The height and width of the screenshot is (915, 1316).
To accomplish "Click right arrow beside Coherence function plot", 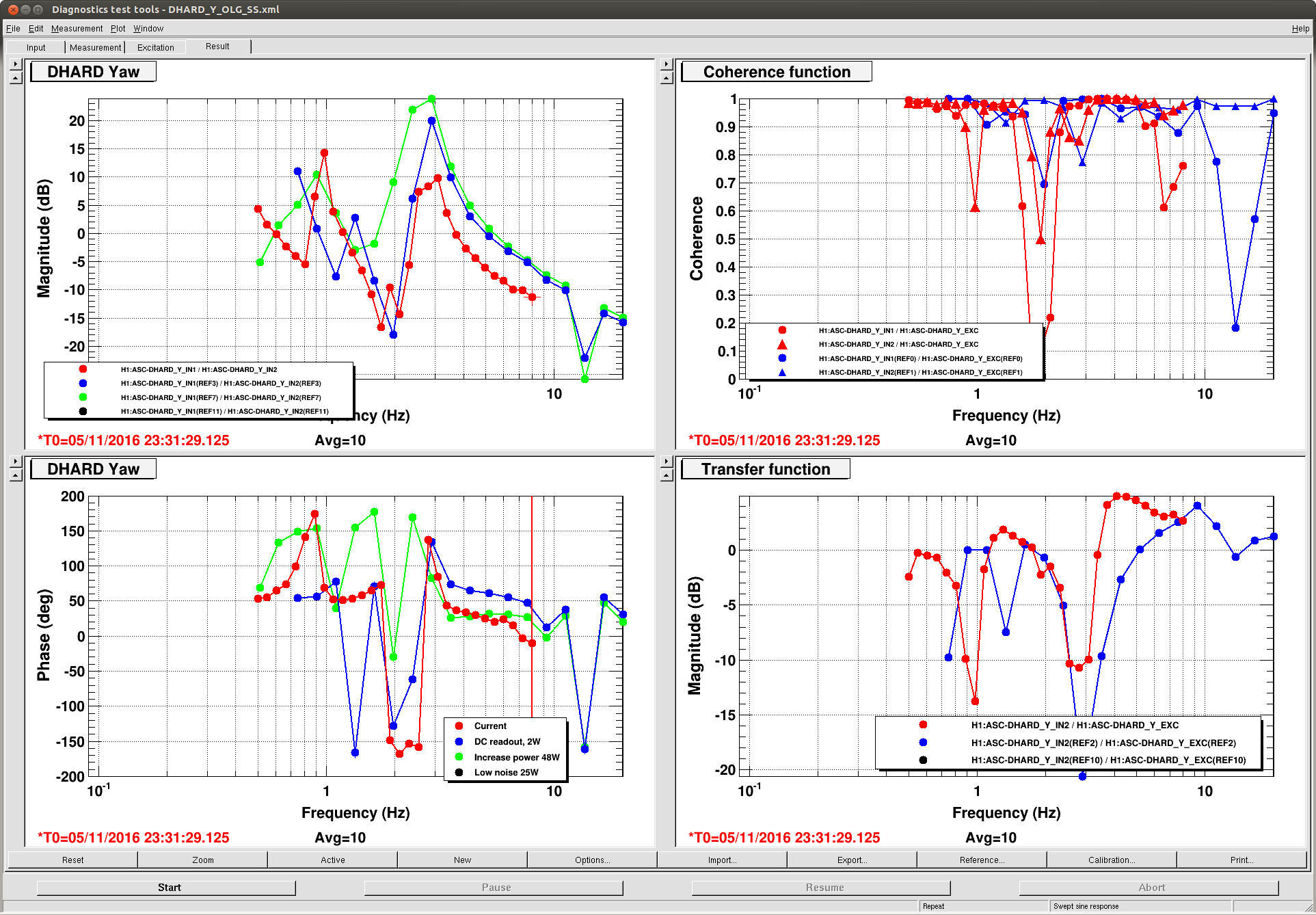I will 667,64.
